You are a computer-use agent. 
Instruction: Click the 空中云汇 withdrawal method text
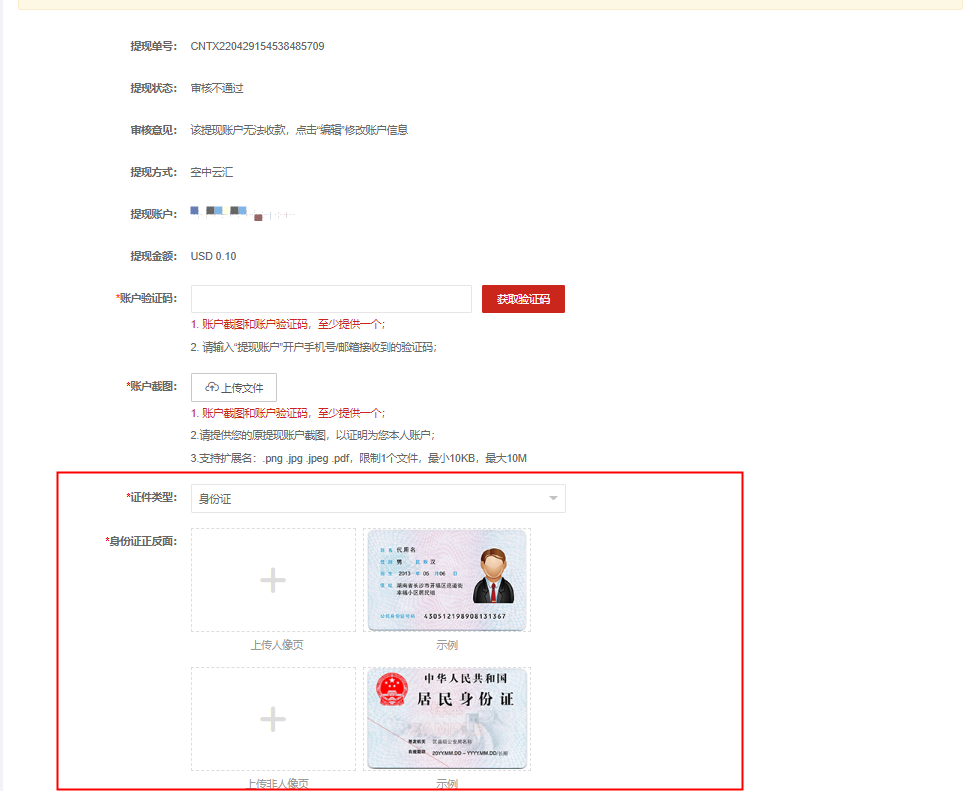click(212, 172)
